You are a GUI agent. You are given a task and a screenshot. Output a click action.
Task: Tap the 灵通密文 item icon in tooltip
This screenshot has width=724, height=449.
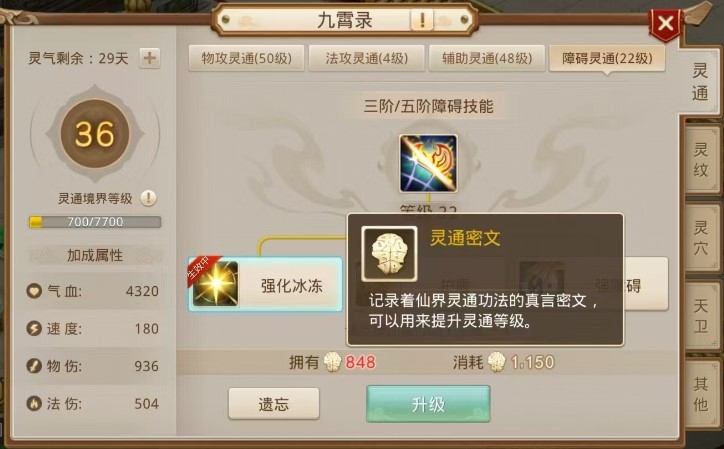tap(389, 254)
